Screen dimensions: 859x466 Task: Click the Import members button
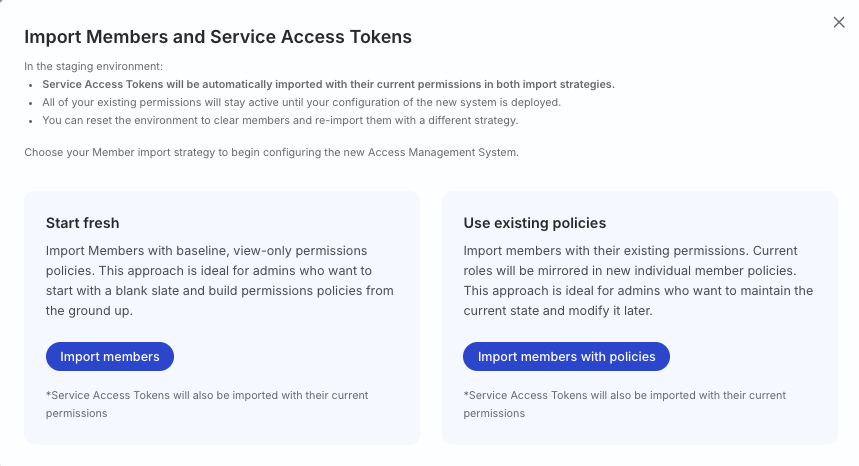coord(110,357)
